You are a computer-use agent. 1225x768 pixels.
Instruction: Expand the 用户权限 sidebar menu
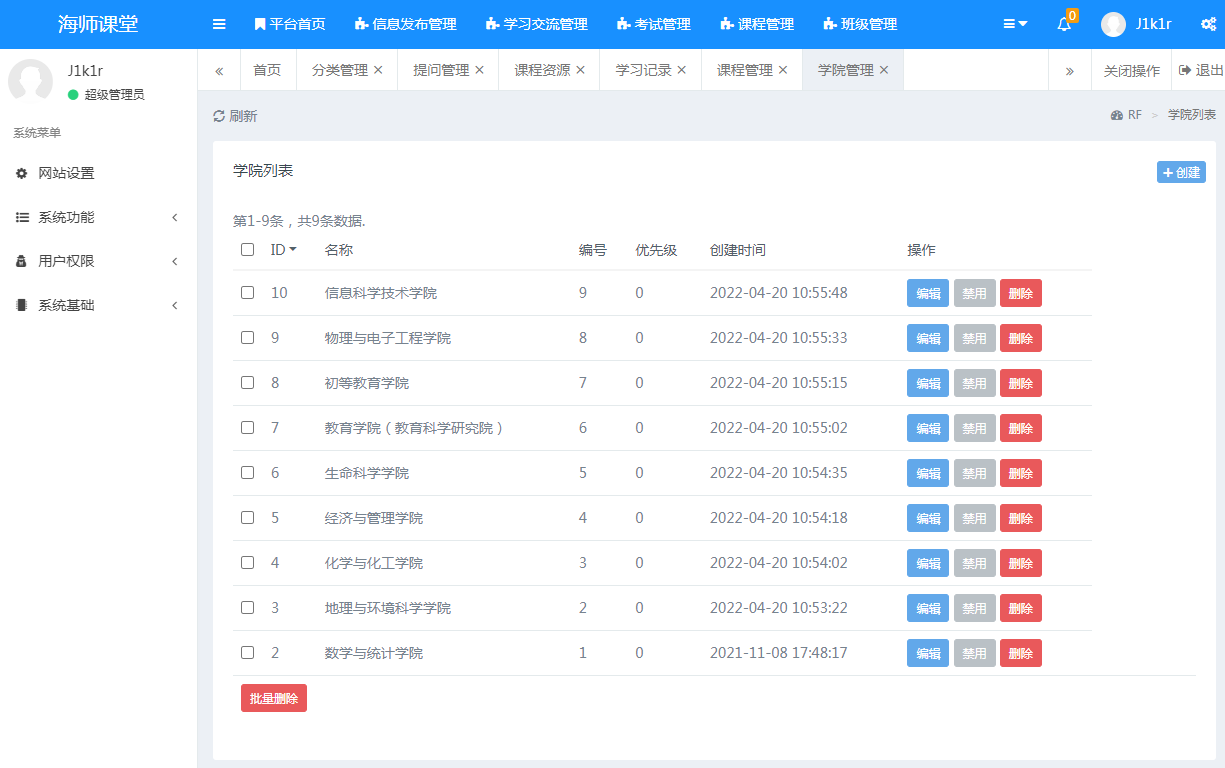98,261
